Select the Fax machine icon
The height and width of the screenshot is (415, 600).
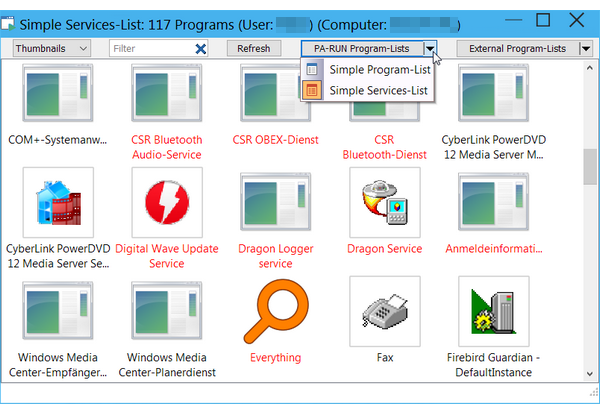point(385,311)
